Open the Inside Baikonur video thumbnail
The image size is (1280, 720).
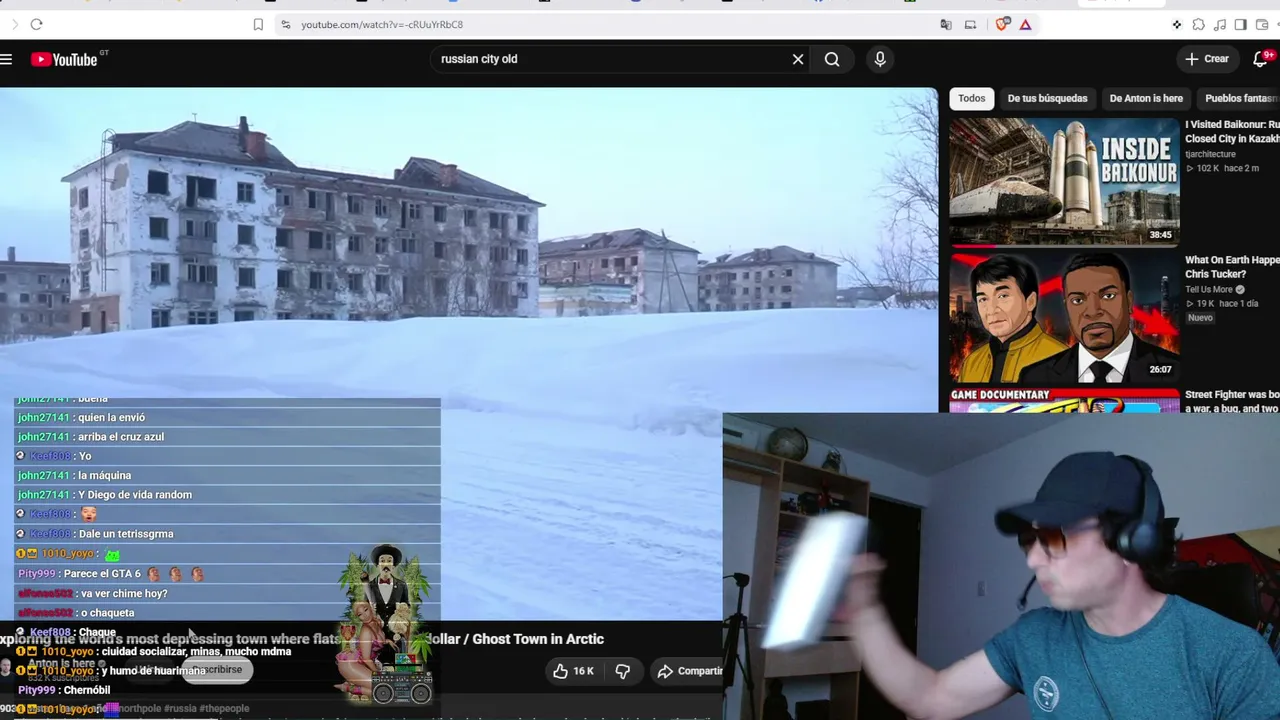[1065, 181]
